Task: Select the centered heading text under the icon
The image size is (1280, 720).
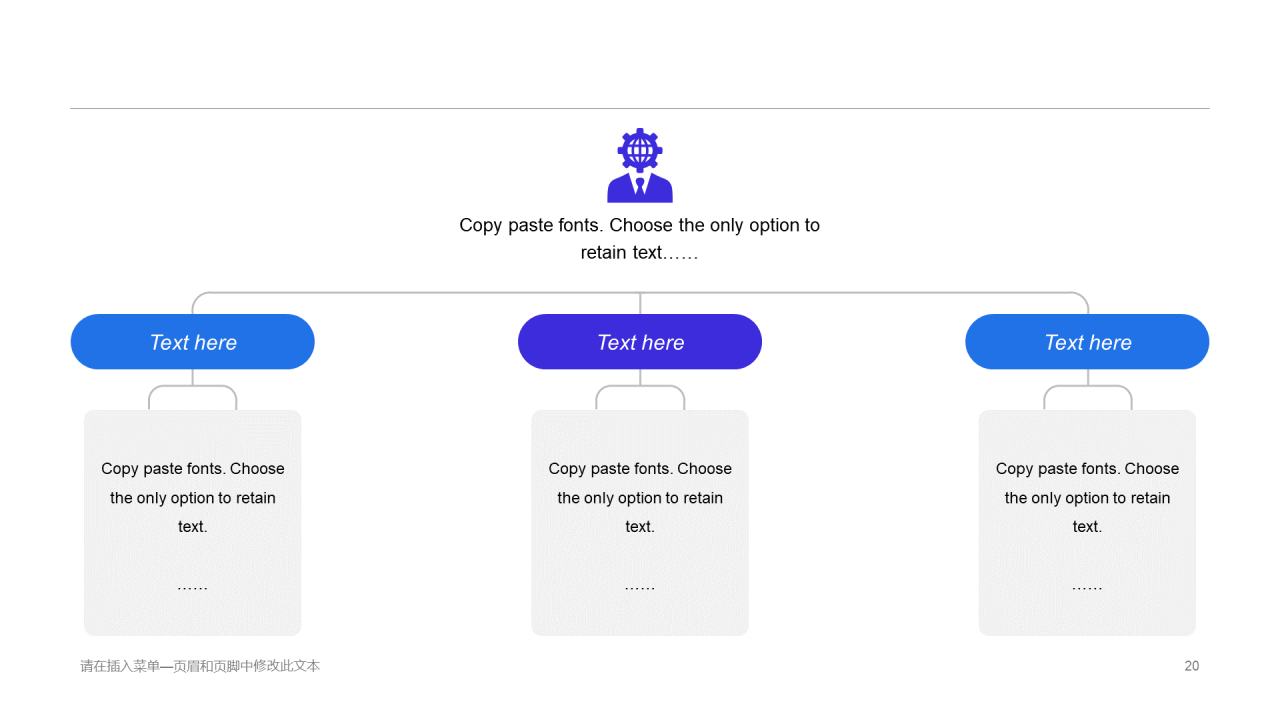Action: pyautogui.click(x=640, y=238)
